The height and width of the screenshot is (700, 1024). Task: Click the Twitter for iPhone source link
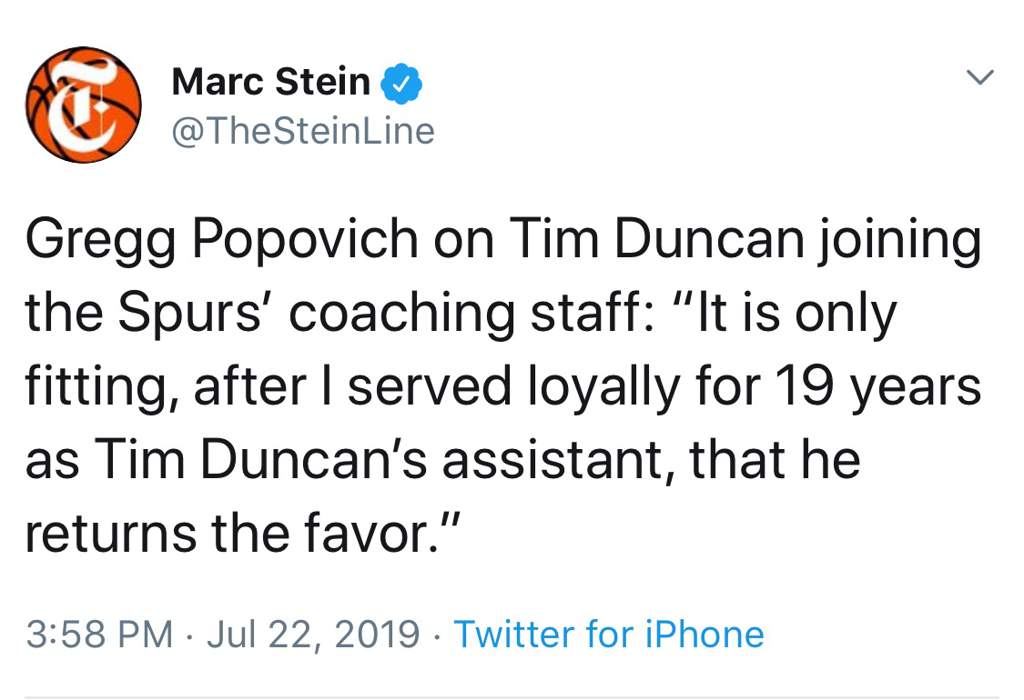tap(609, 633)
